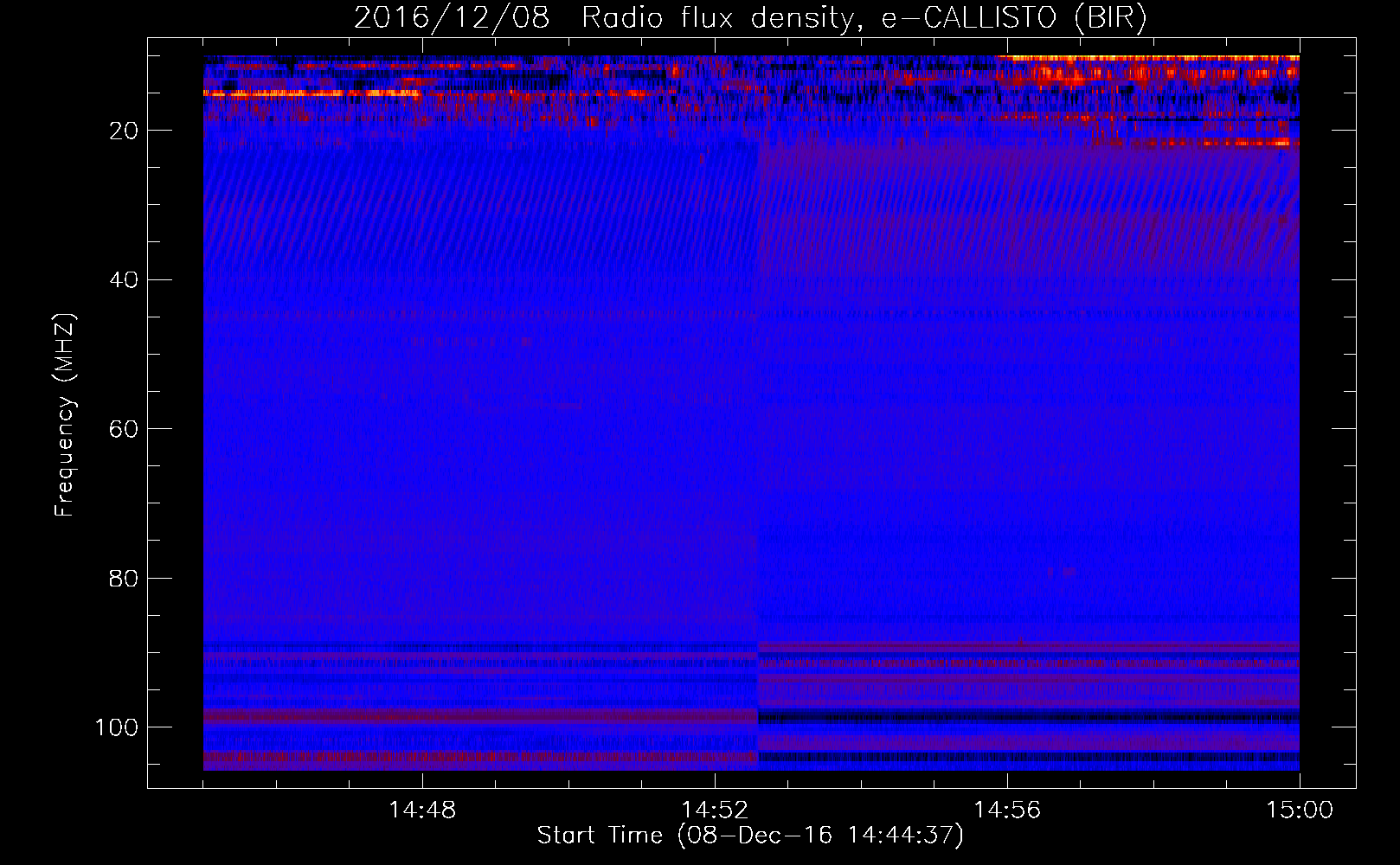
Task: Click the 14:56 time tick label
Action: click(1007, 811)
